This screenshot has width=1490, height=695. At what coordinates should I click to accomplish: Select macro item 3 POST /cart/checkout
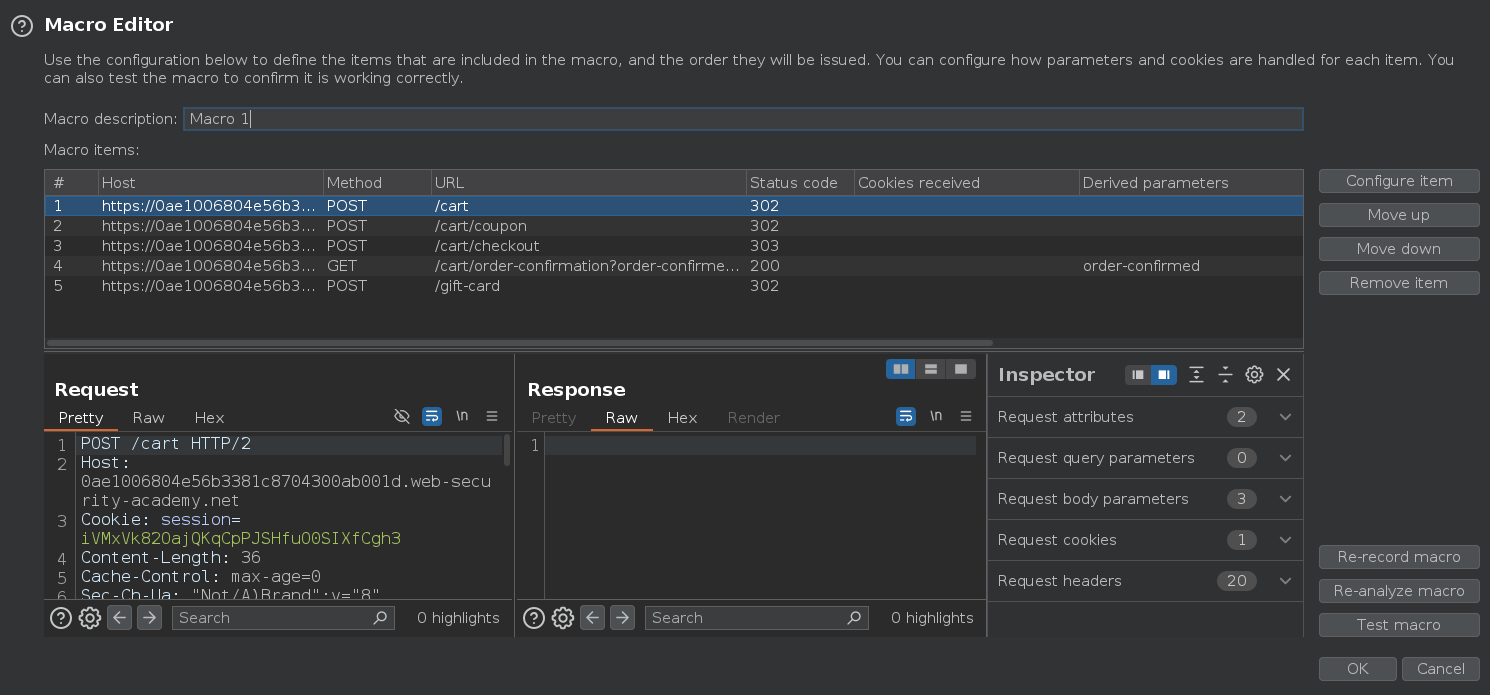click(673, 246)
